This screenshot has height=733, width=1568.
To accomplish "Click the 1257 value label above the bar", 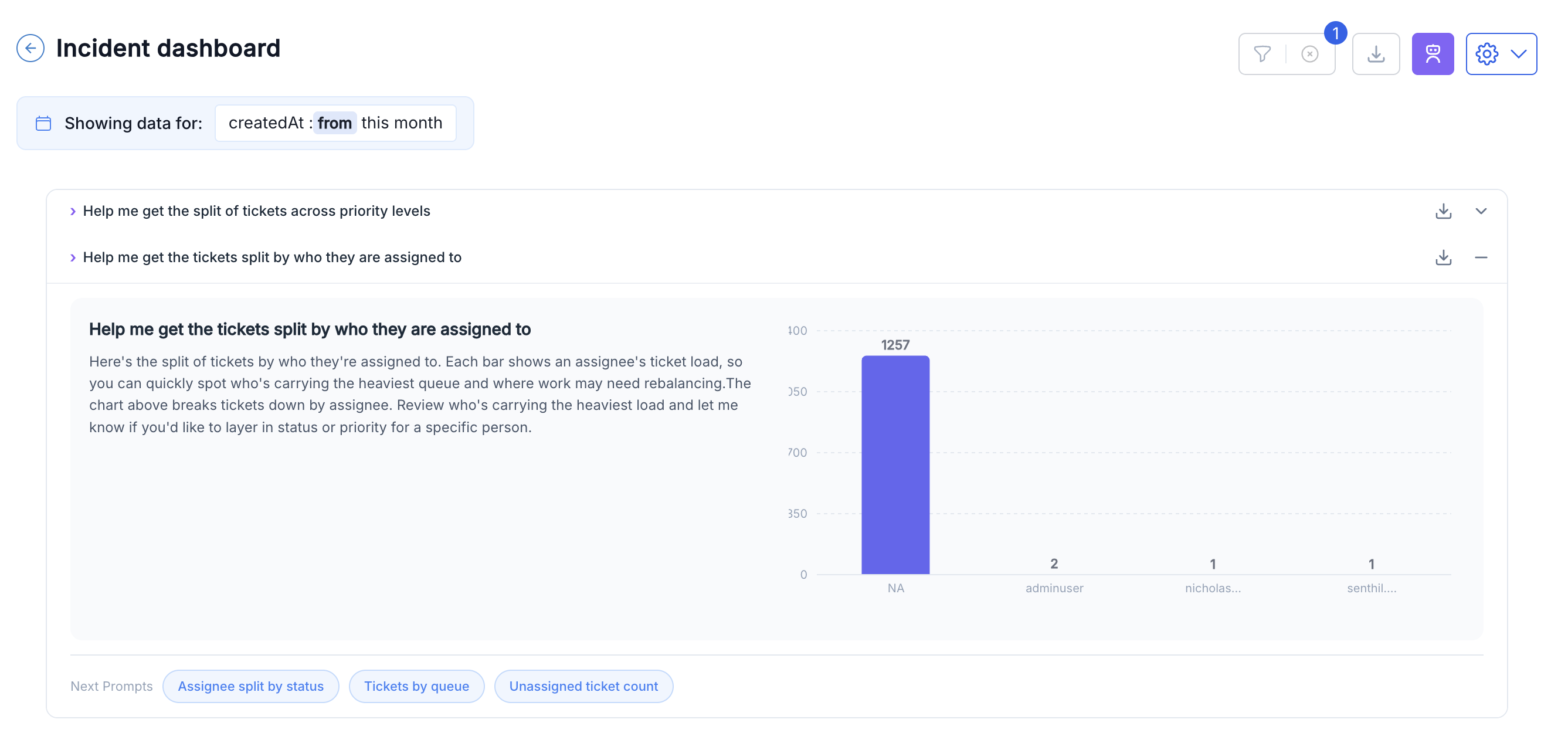I will [x=895, y=345].
